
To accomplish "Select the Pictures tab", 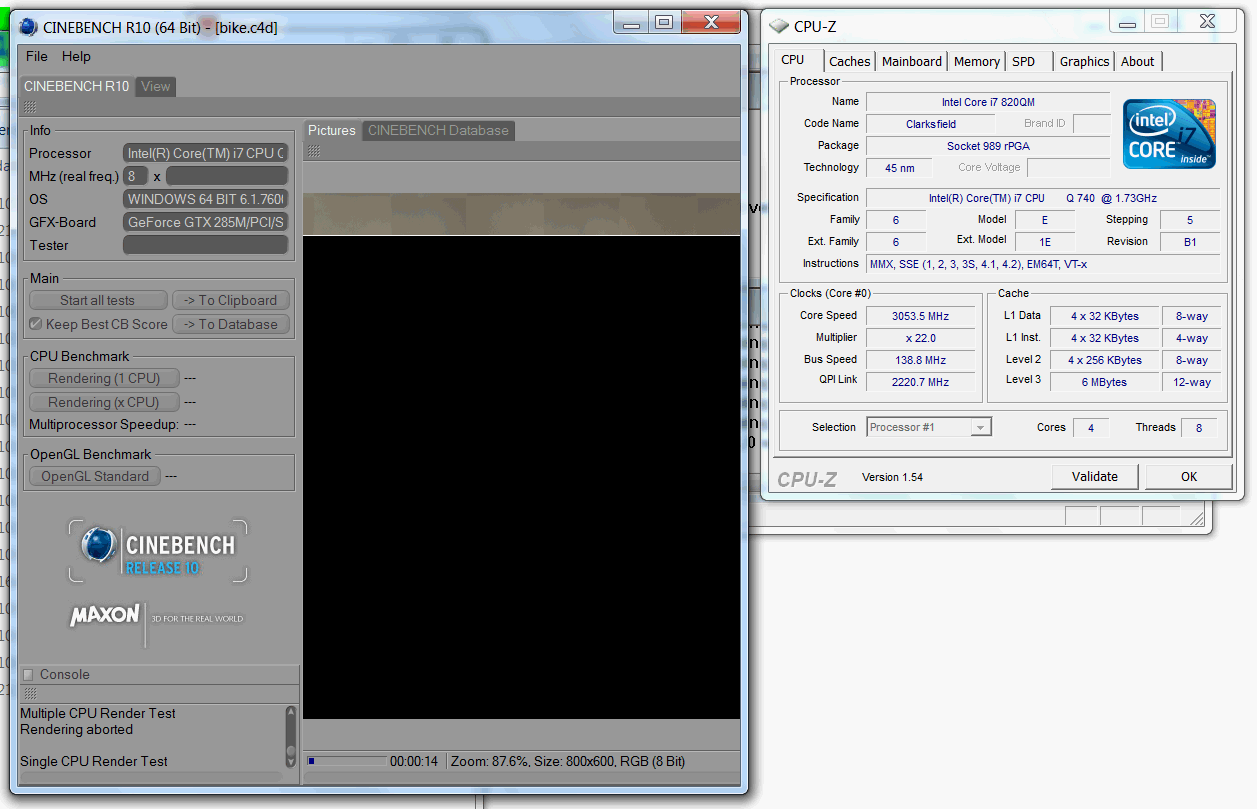I will pos(332,130).
